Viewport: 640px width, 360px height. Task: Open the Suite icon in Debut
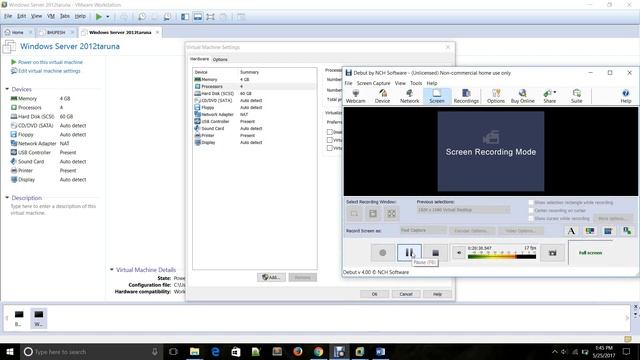point(576,96)
